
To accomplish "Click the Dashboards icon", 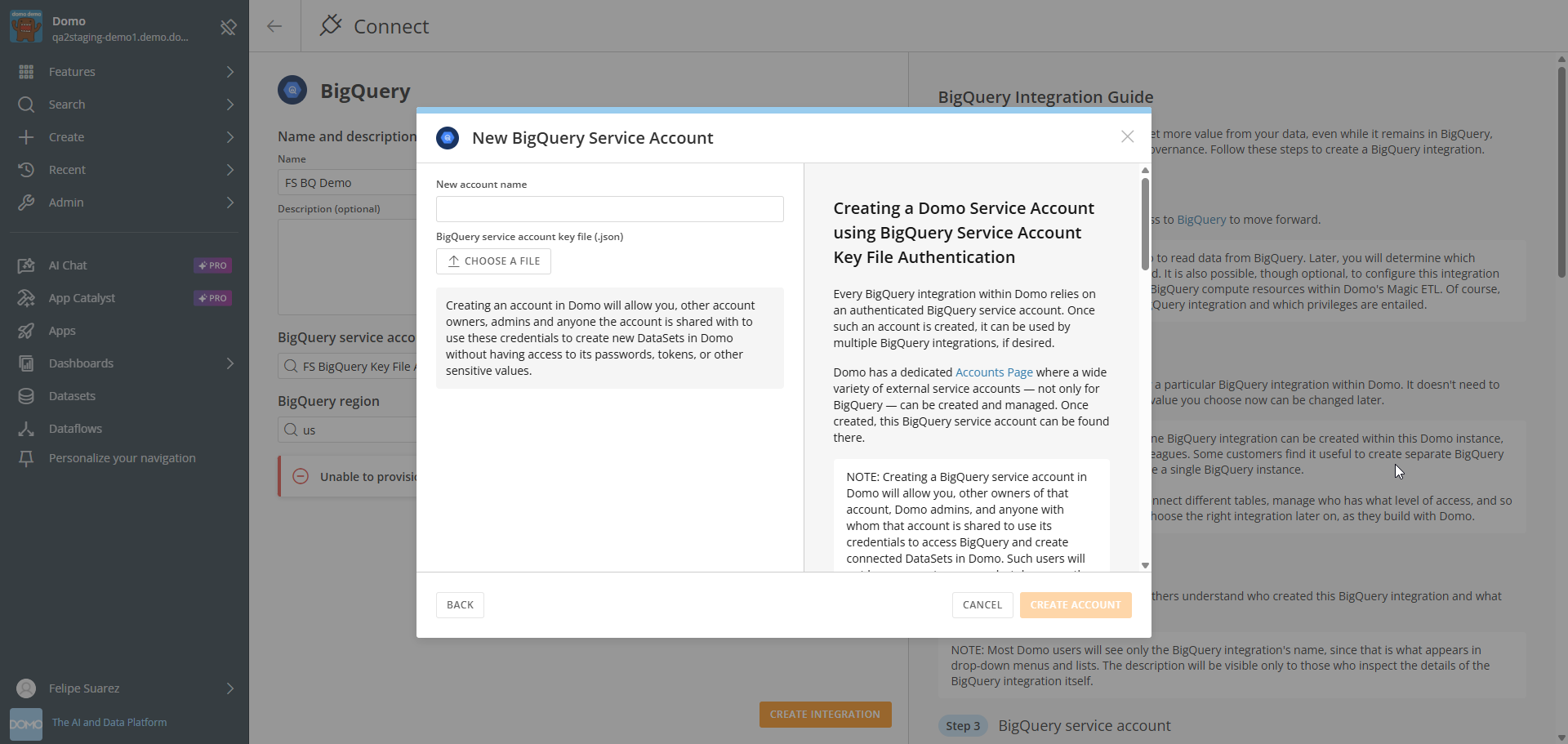I will point(26,363).
